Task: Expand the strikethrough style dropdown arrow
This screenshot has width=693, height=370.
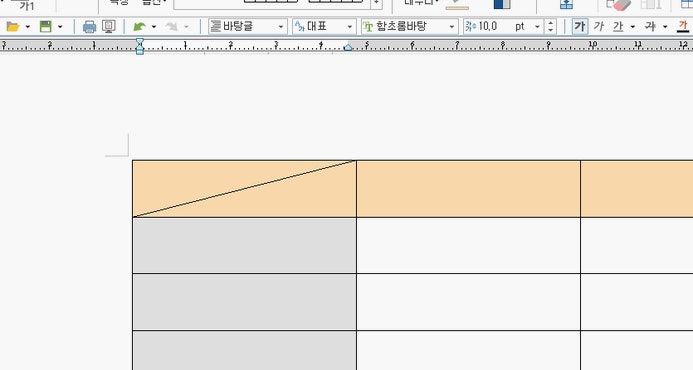Action: tap(665, 27)
